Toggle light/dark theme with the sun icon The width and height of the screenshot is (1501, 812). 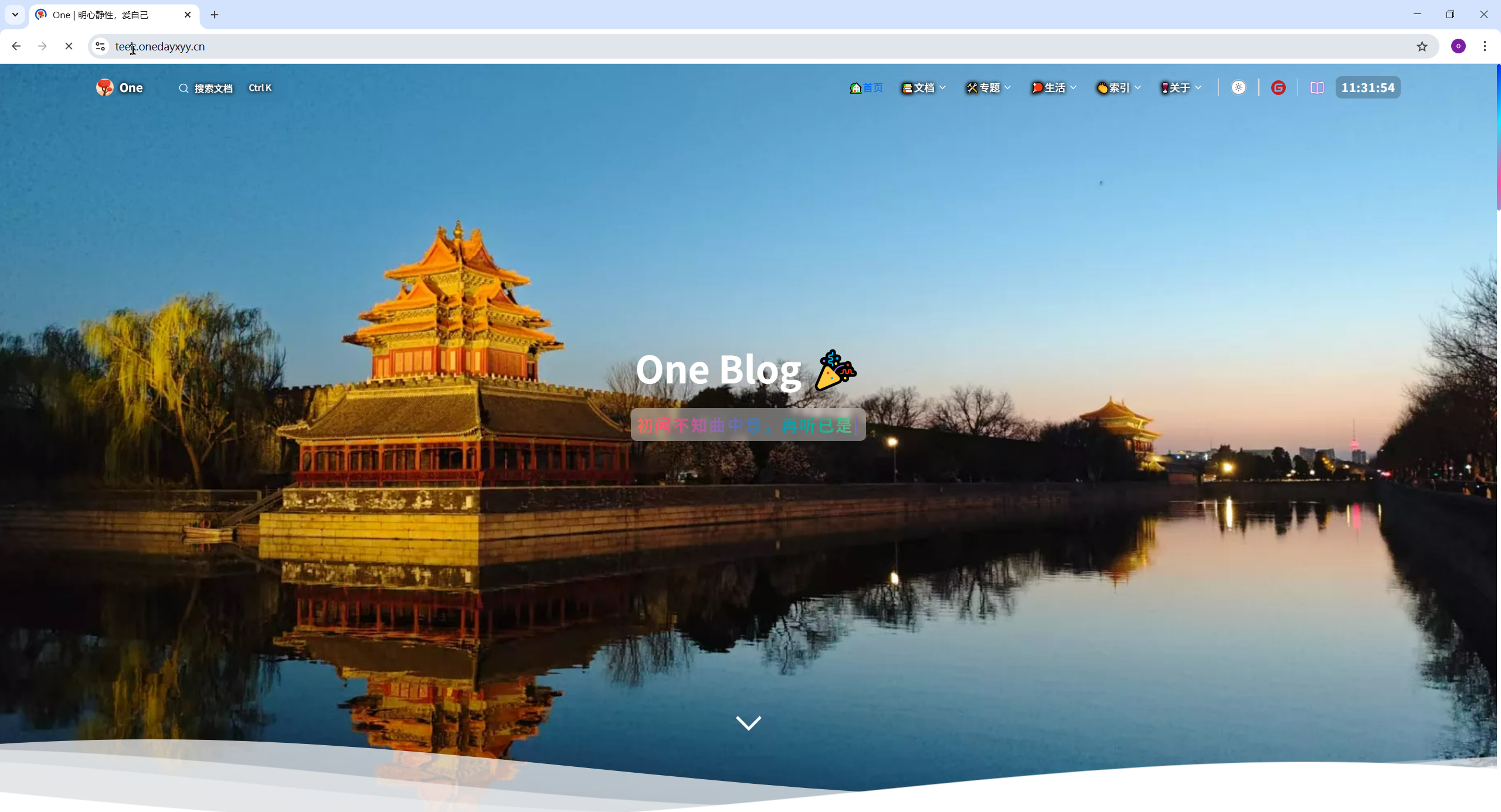point(1238,87)
